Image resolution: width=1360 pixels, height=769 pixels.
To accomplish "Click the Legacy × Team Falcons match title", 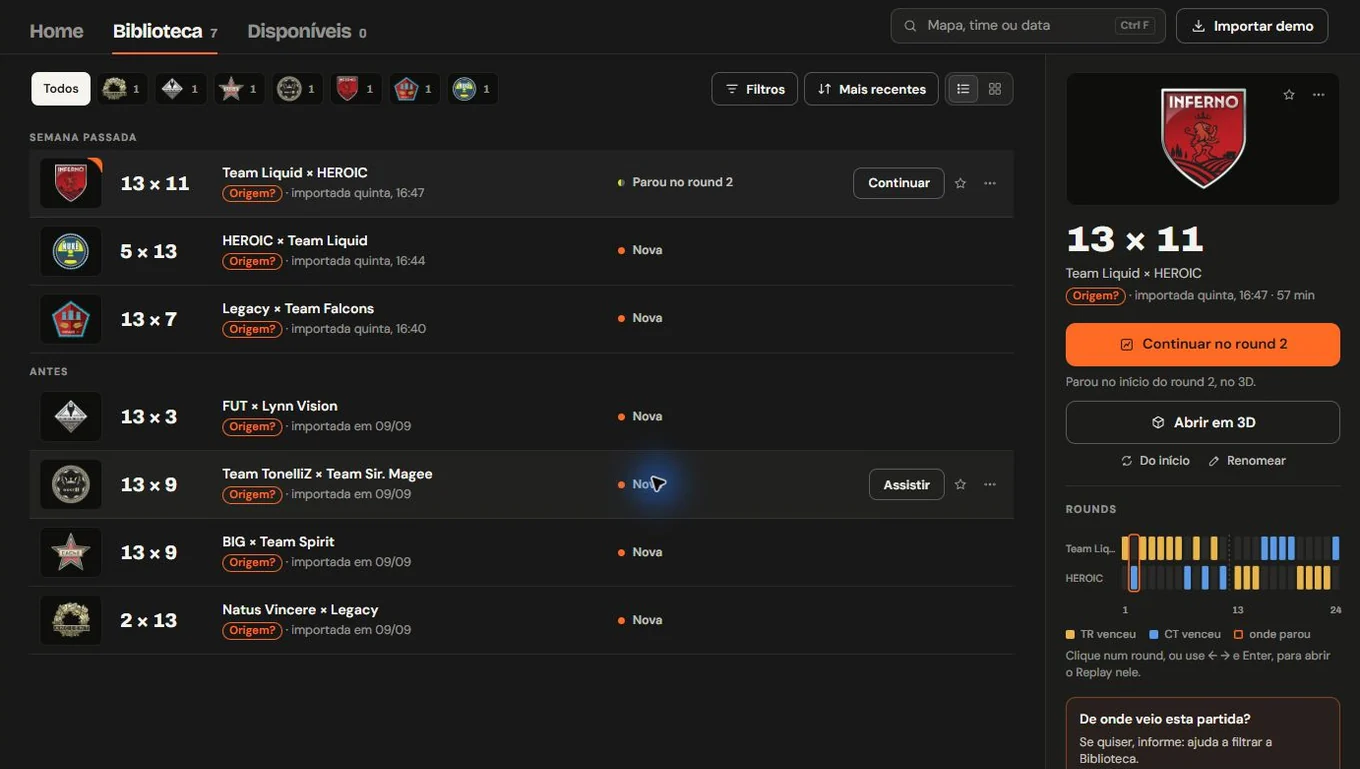I will coord(298,308).
